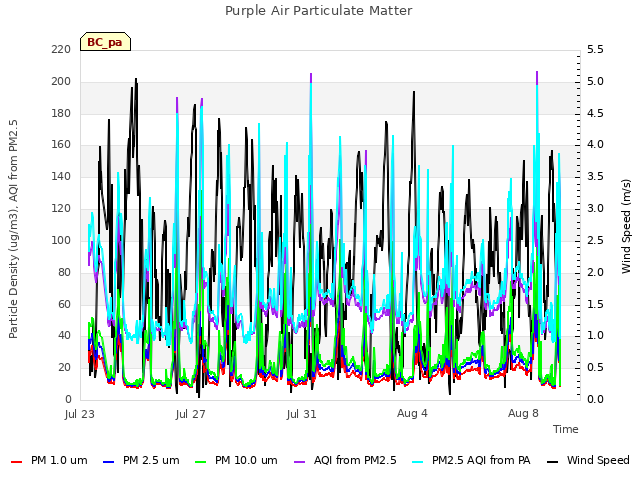The image size is (640, 480).
Task: Toggle the PM 10.0 um legend entry
Action: tap(236, 460)
